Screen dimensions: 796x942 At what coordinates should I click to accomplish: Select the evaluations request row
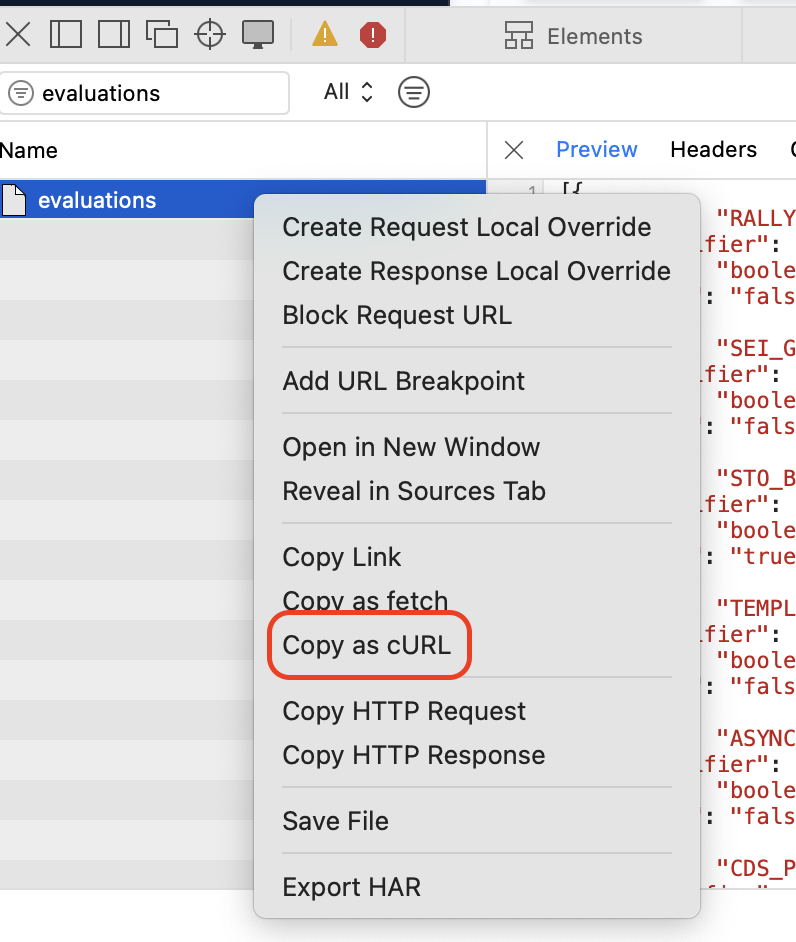pyautogui.click(x=97, y=200)
